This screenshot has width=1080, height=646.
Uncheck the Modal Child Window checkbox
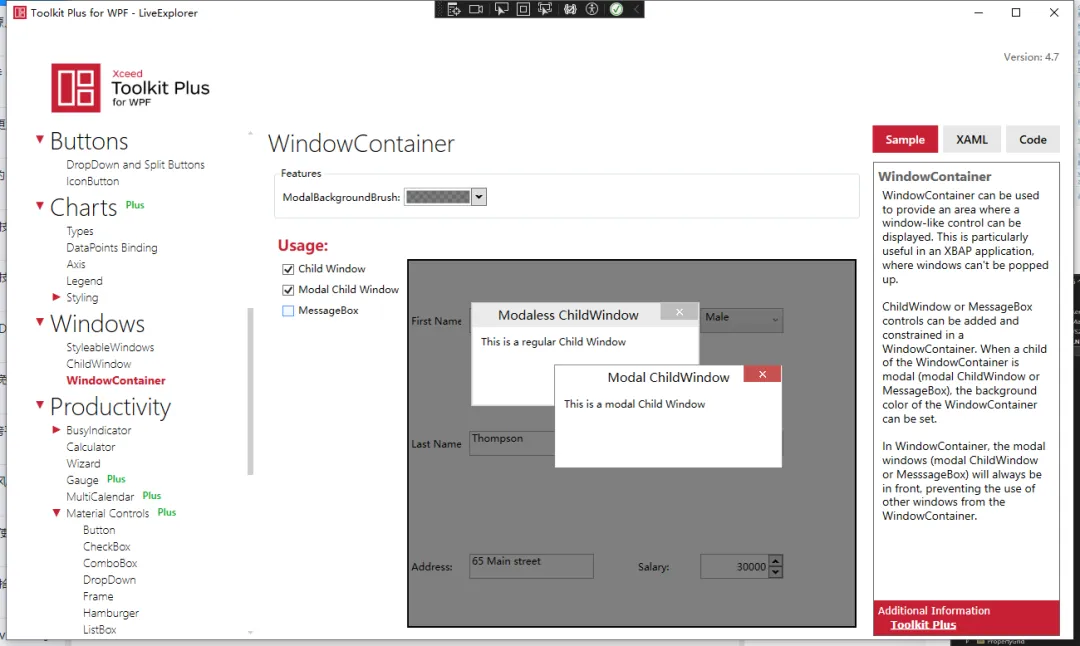(288, 289)
